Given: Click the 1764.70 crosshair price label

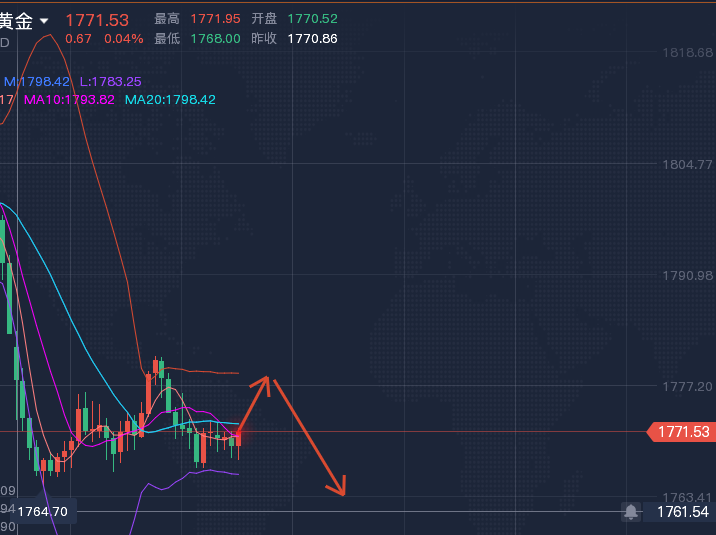Looking at the screenshot, I should [42, 511].
